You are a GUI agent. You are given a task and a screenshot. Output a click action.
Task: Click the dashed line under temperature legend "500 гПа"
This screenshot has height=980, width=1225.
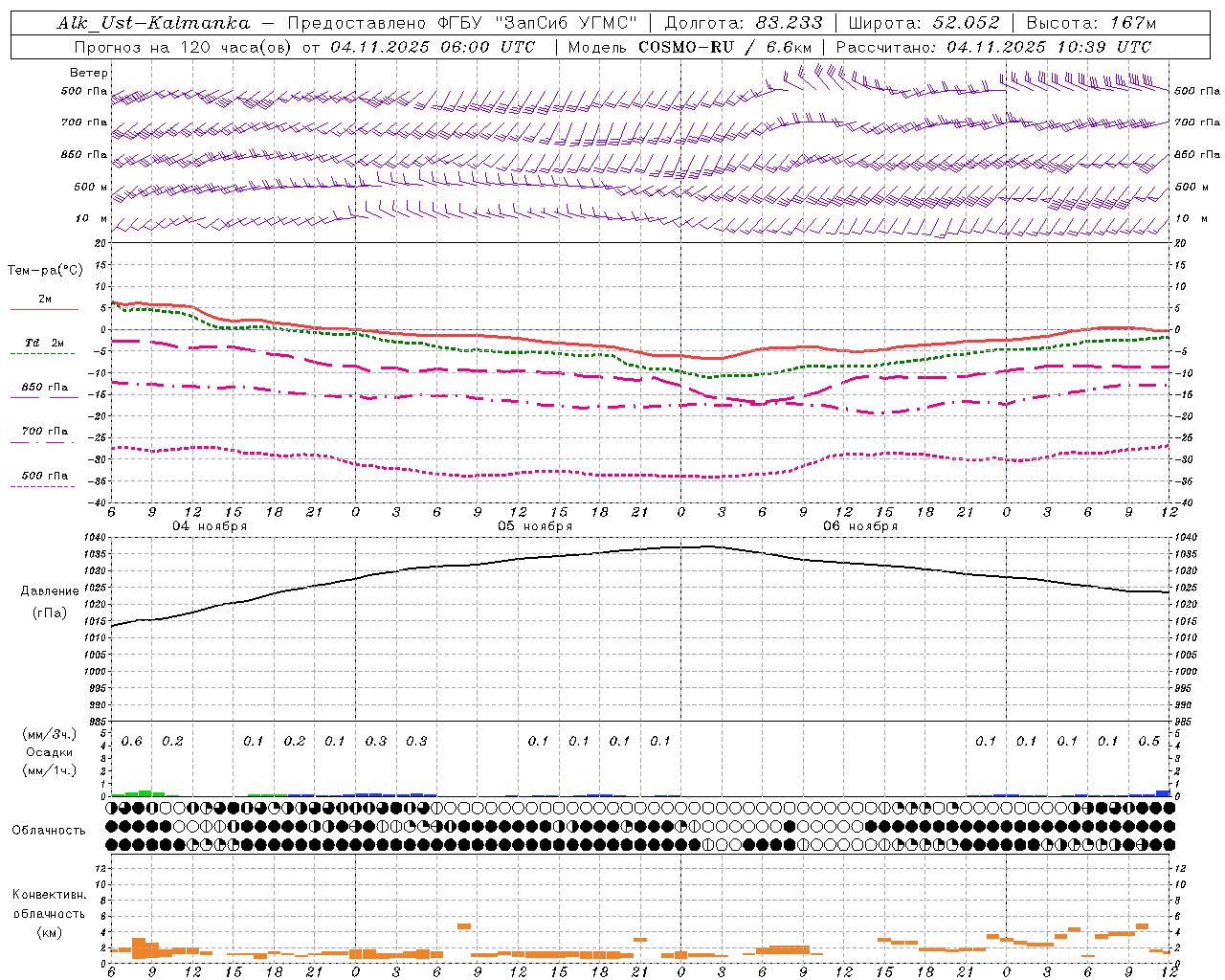(43, 487)
